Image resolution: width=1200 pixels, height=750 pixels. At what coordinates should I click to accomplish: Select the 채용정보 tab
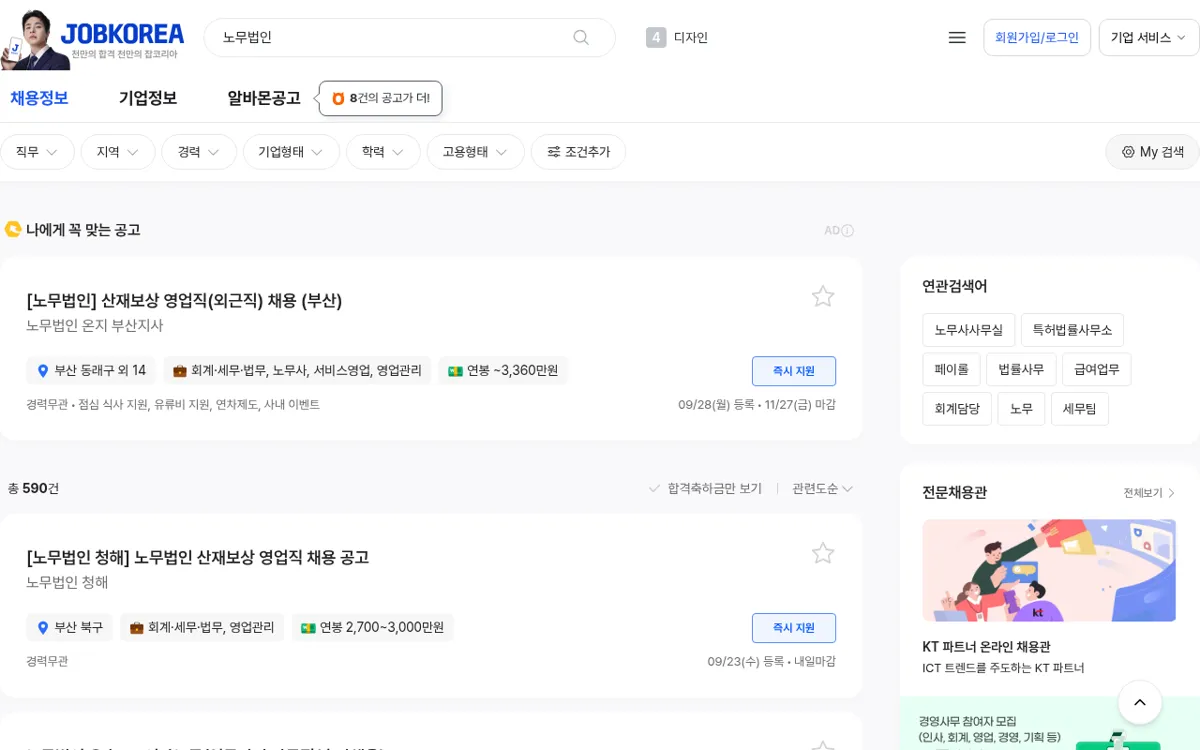(39, 98)
